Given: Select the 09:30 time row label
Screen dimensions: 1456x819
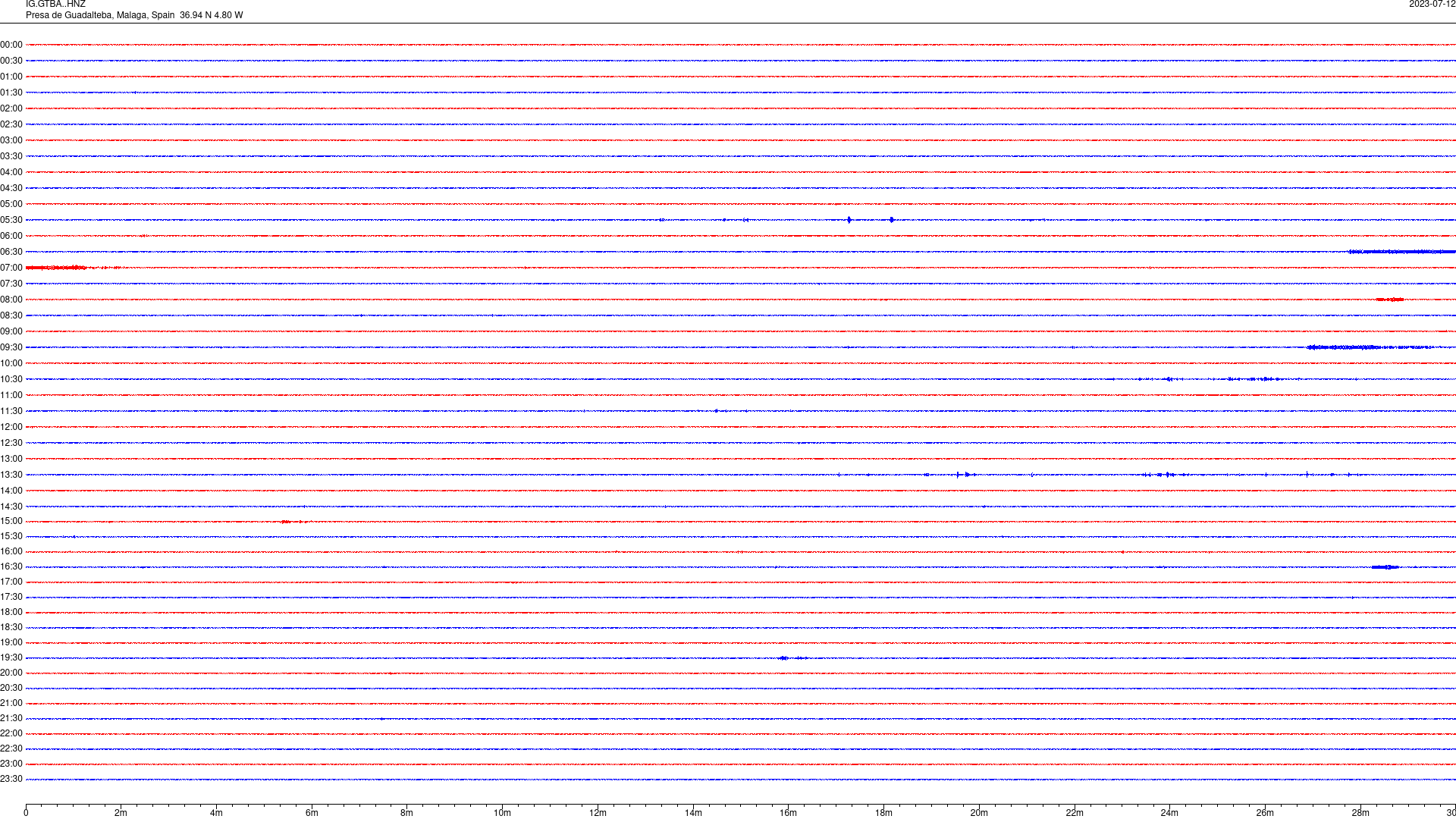Looking at the screenshot, I should [11, 347].
